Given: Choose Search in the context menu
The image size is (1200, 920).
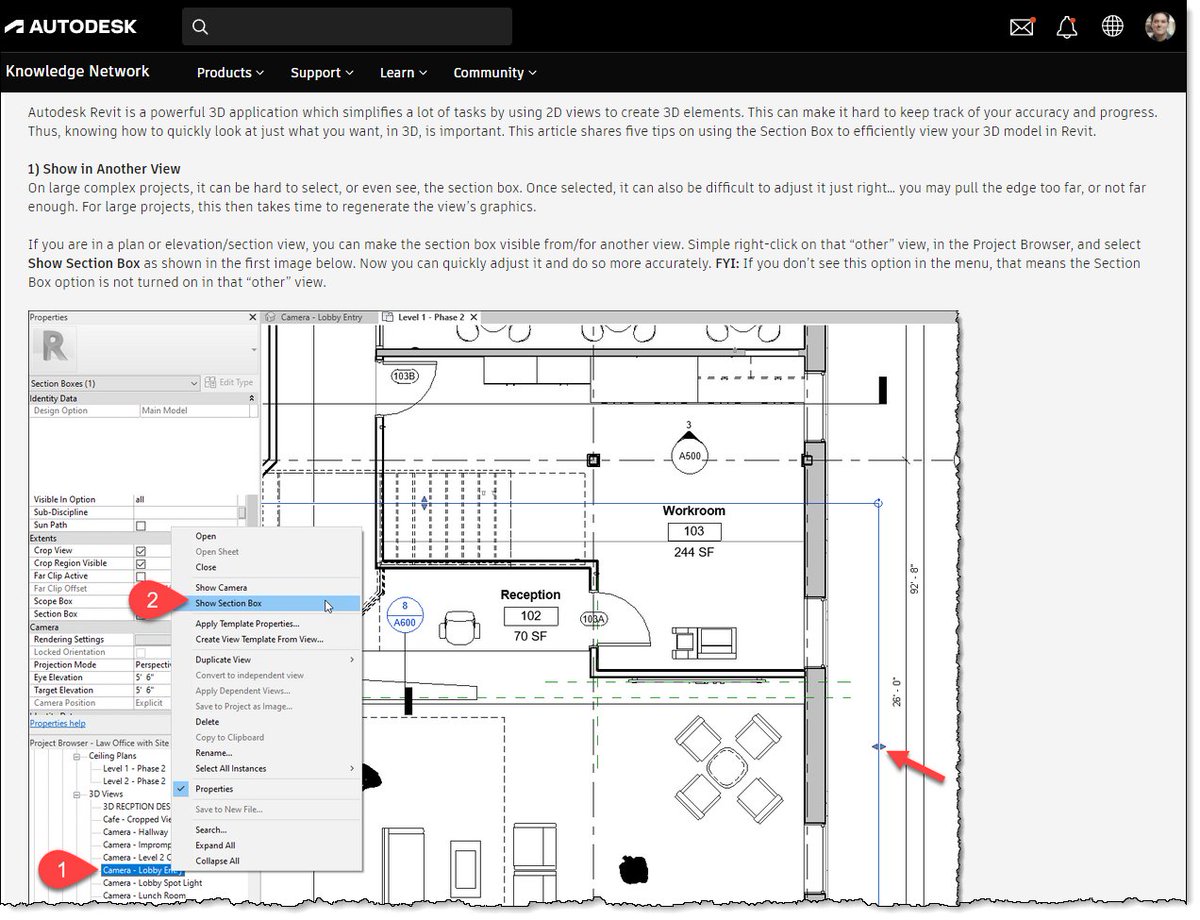Looking at the screenshot, I should (x=211, y=830).
